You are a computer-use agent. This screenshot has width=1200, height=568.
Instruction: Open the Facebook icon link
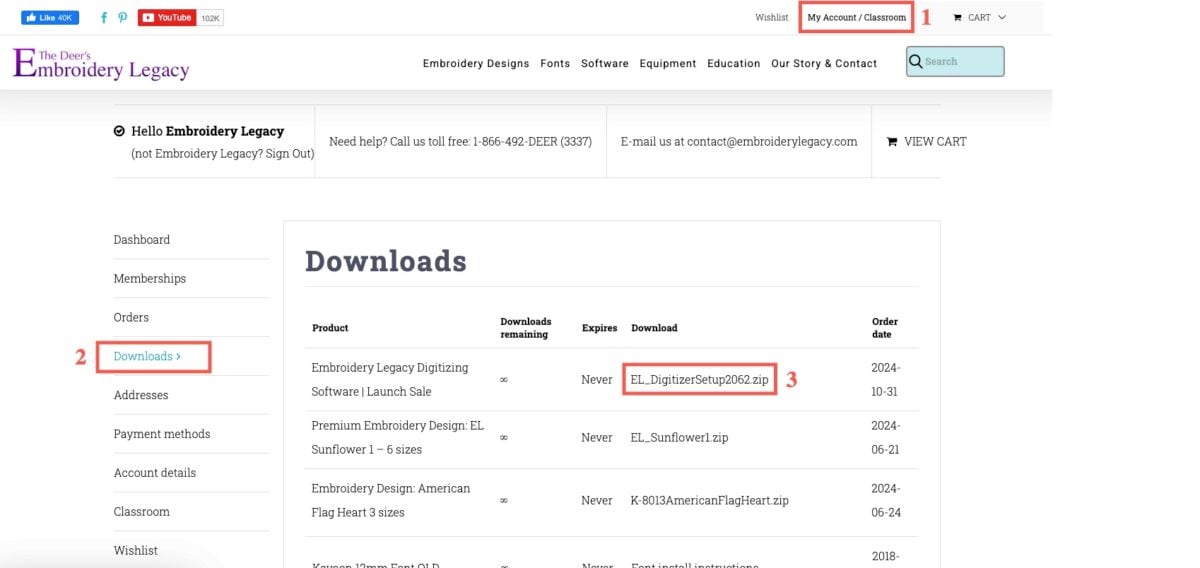(x=104, y=18)
